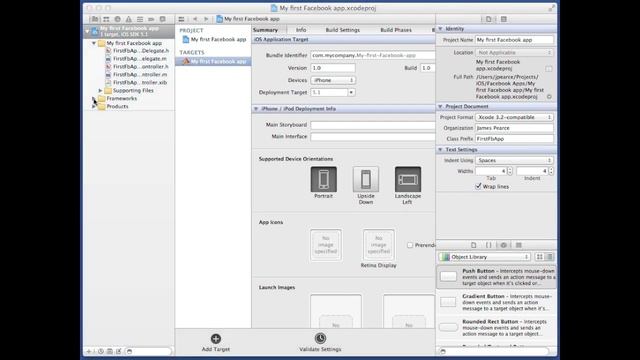Switch to the Build Phases tab
This screenshot has height=360, width=640.
(x=396, y=30)
